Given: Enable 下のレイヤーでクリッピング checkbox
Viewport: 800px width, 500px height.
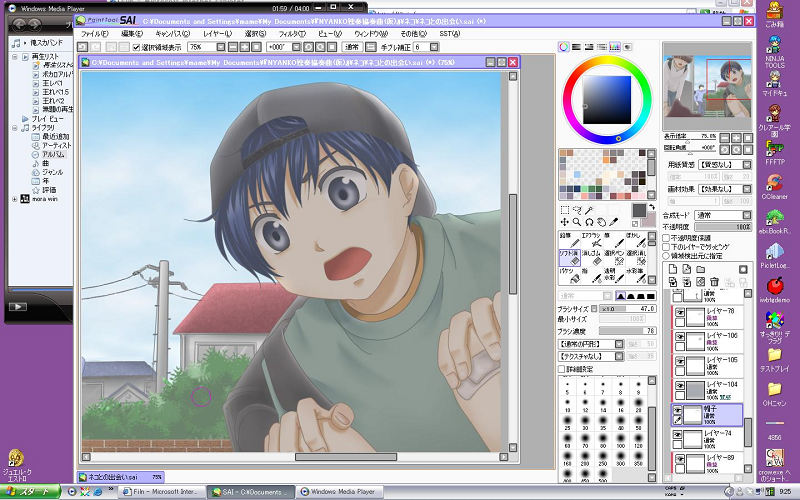Looking at the screenshot, I should click(666, 247).
